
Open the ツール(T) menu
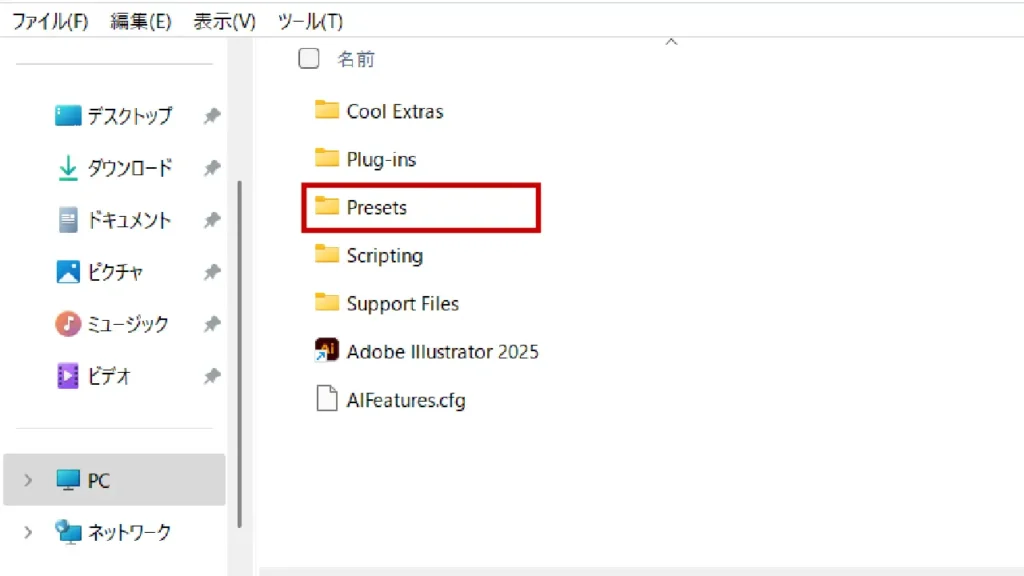tap(310, 21)
